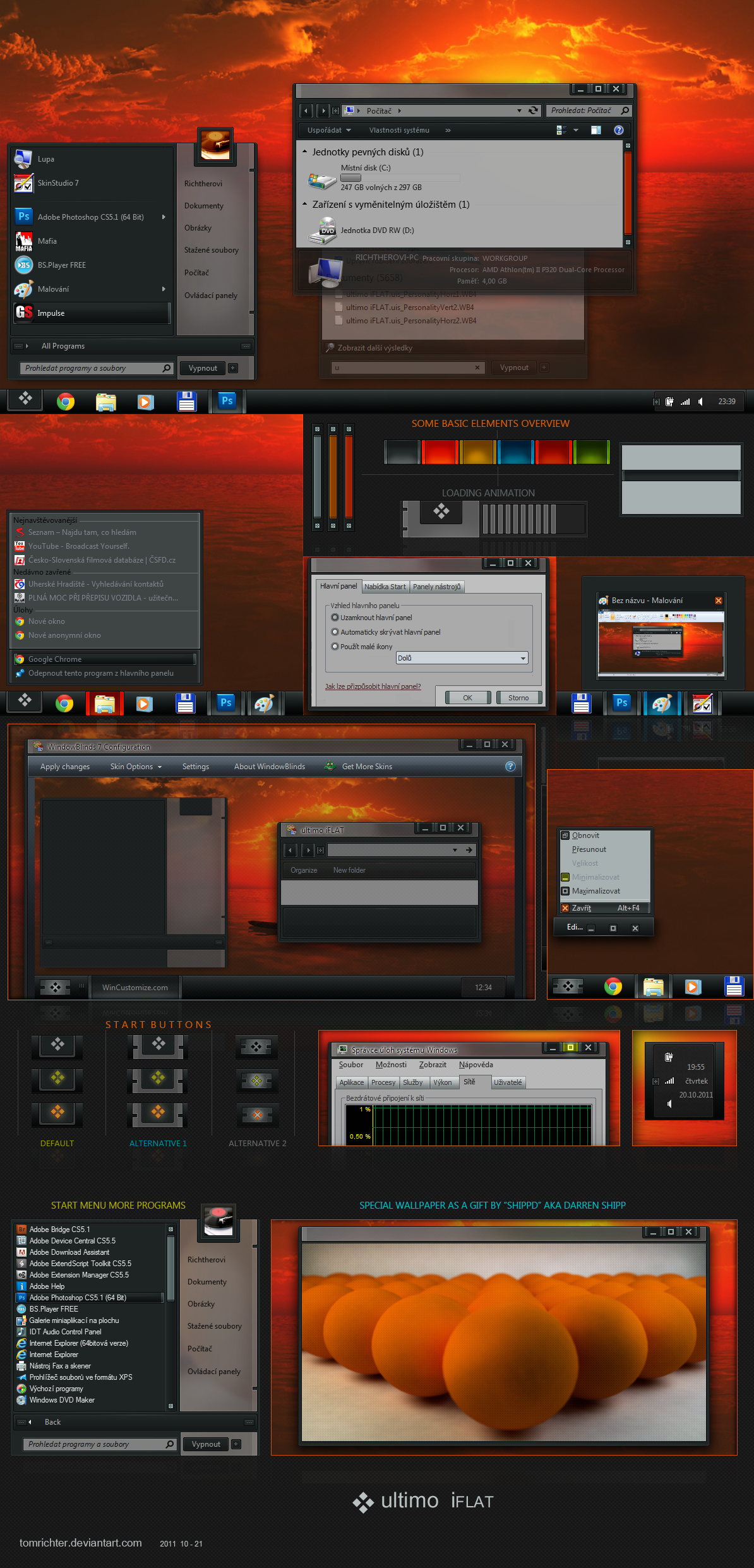Launch Lupa from the start menu

92,159
